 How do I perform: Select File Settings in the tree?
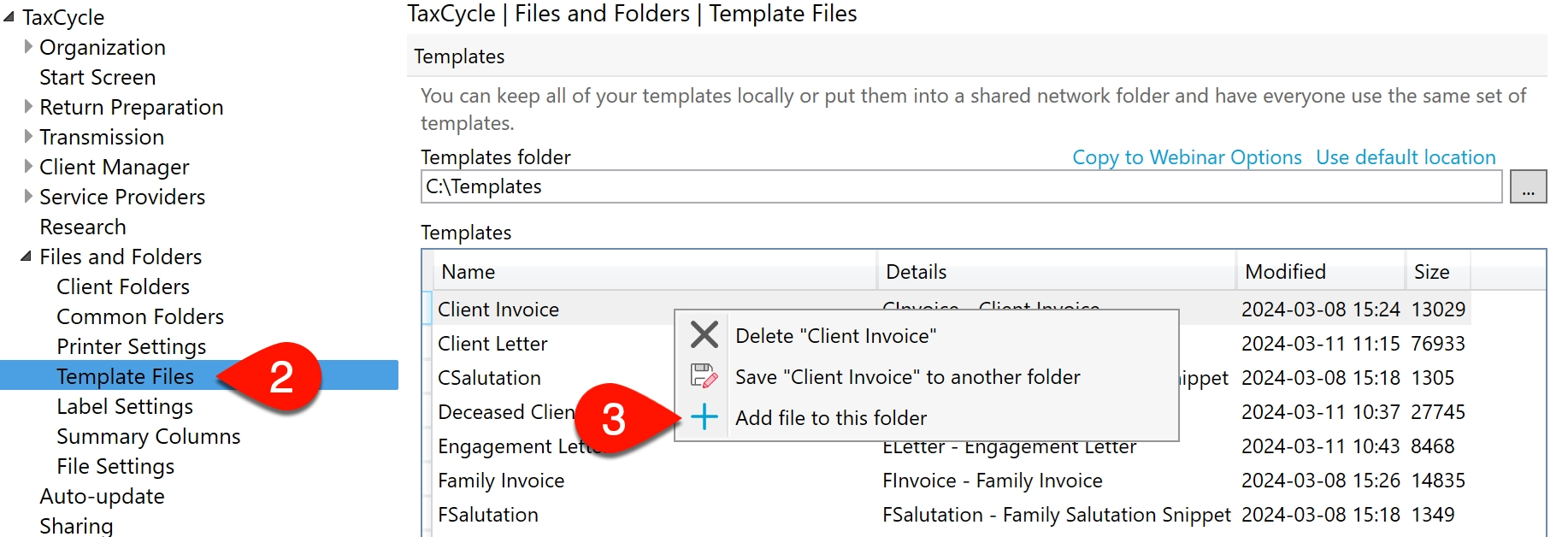pos(115,466)
